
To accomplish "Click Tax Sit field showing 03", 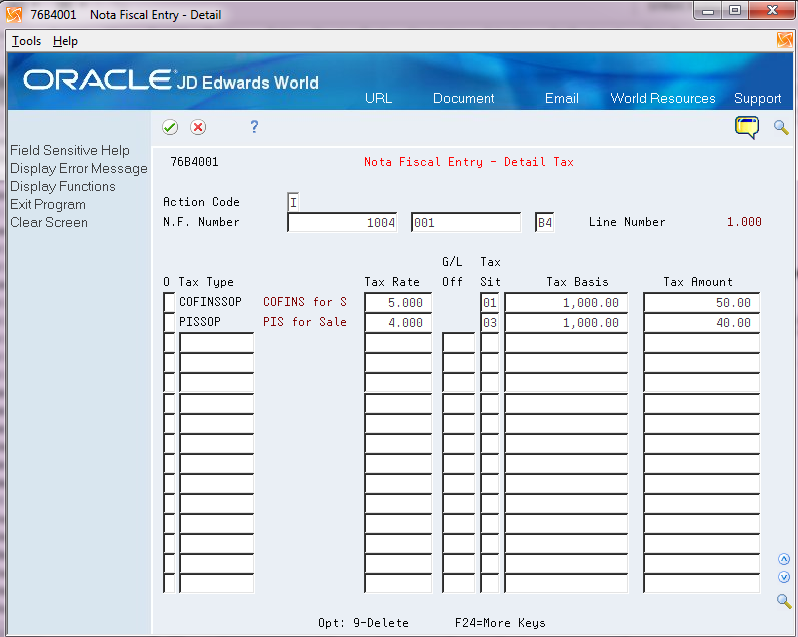I will tap(490, 323).
